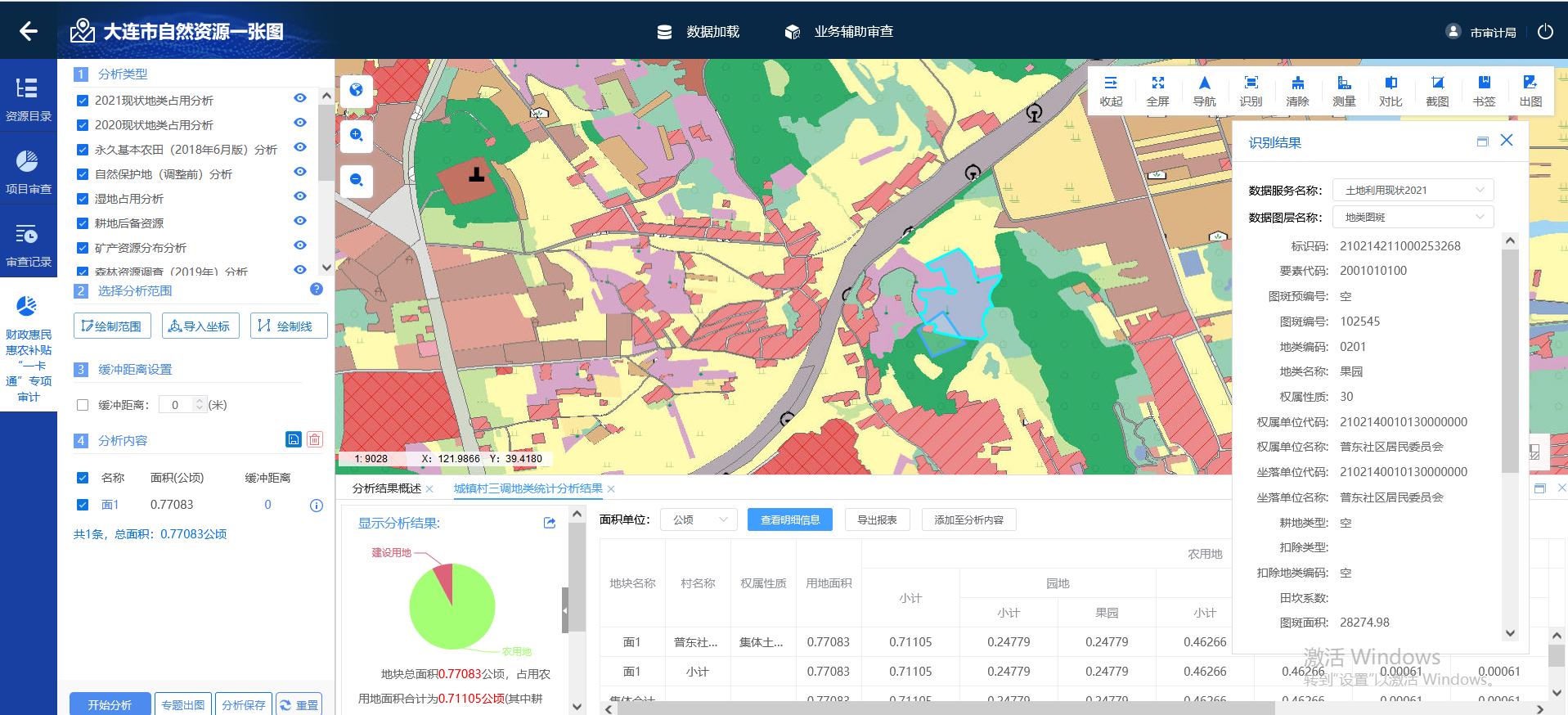Open 数据加载 in top menu
1568x715 pixels.
tap(699, 32)
